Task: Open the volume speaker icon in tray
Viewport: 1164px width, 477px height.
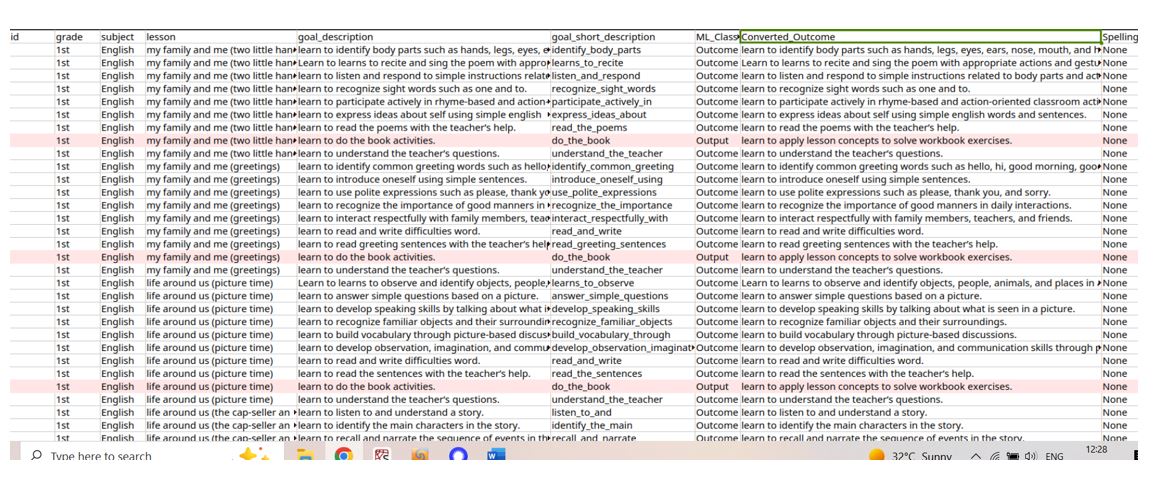Action: 1030,456
